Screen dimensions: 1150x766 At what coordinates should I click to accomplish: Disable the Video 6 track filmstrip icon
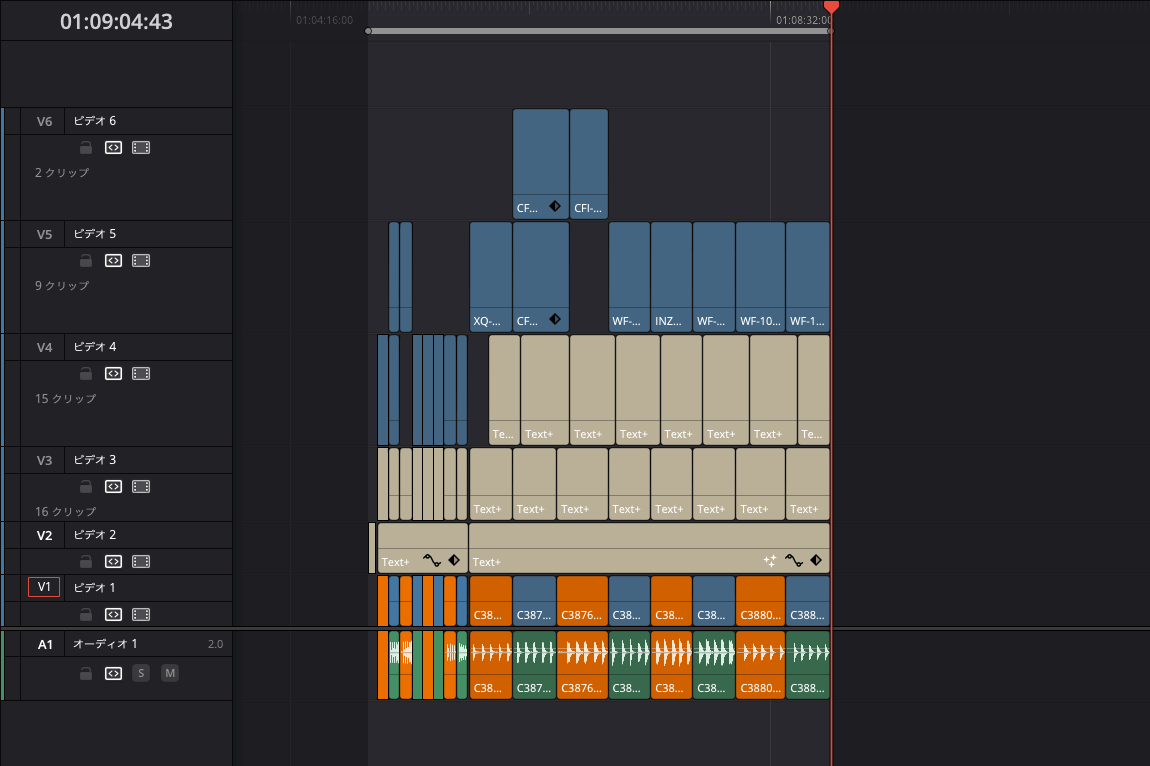[x=141, y=147]
